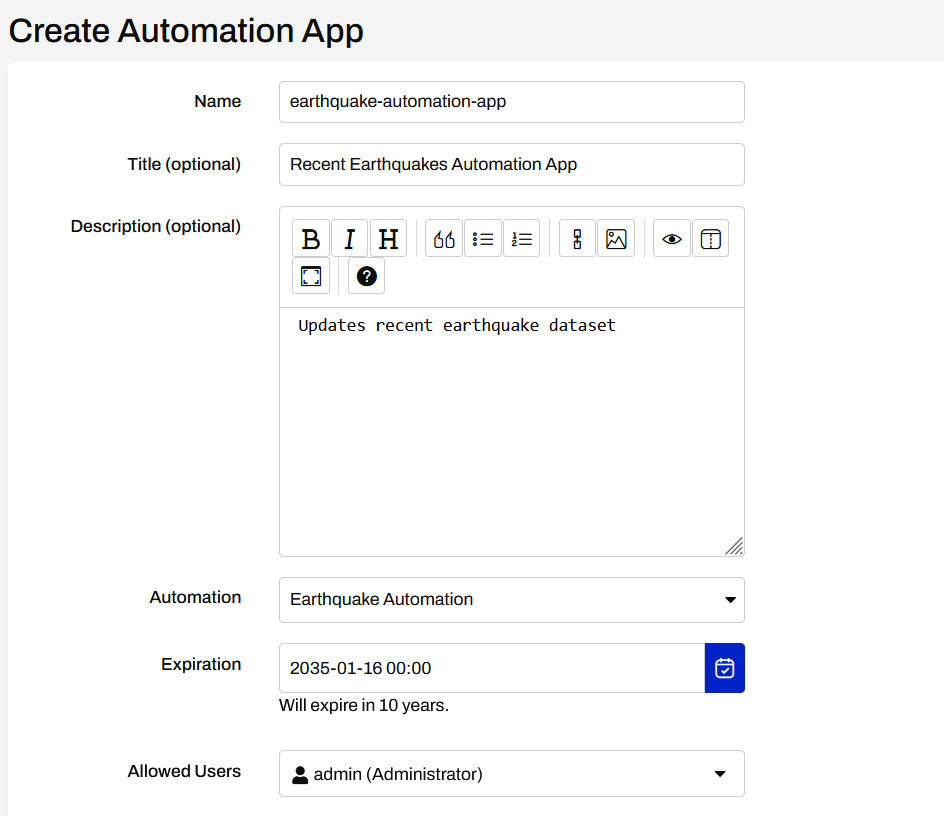Insert a link using the link icon
Viewport: 944px width, 816px height.
click(577, 239)
